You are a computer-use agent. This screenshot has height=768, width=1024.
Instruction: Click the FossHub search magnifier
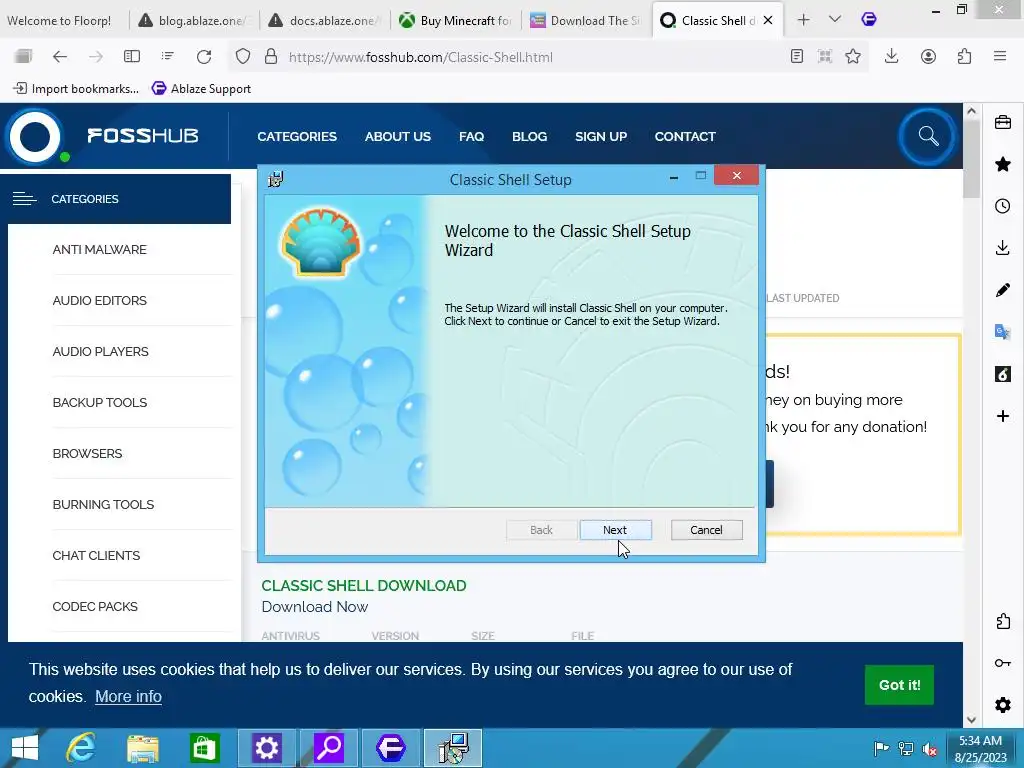tap(928, 136)
